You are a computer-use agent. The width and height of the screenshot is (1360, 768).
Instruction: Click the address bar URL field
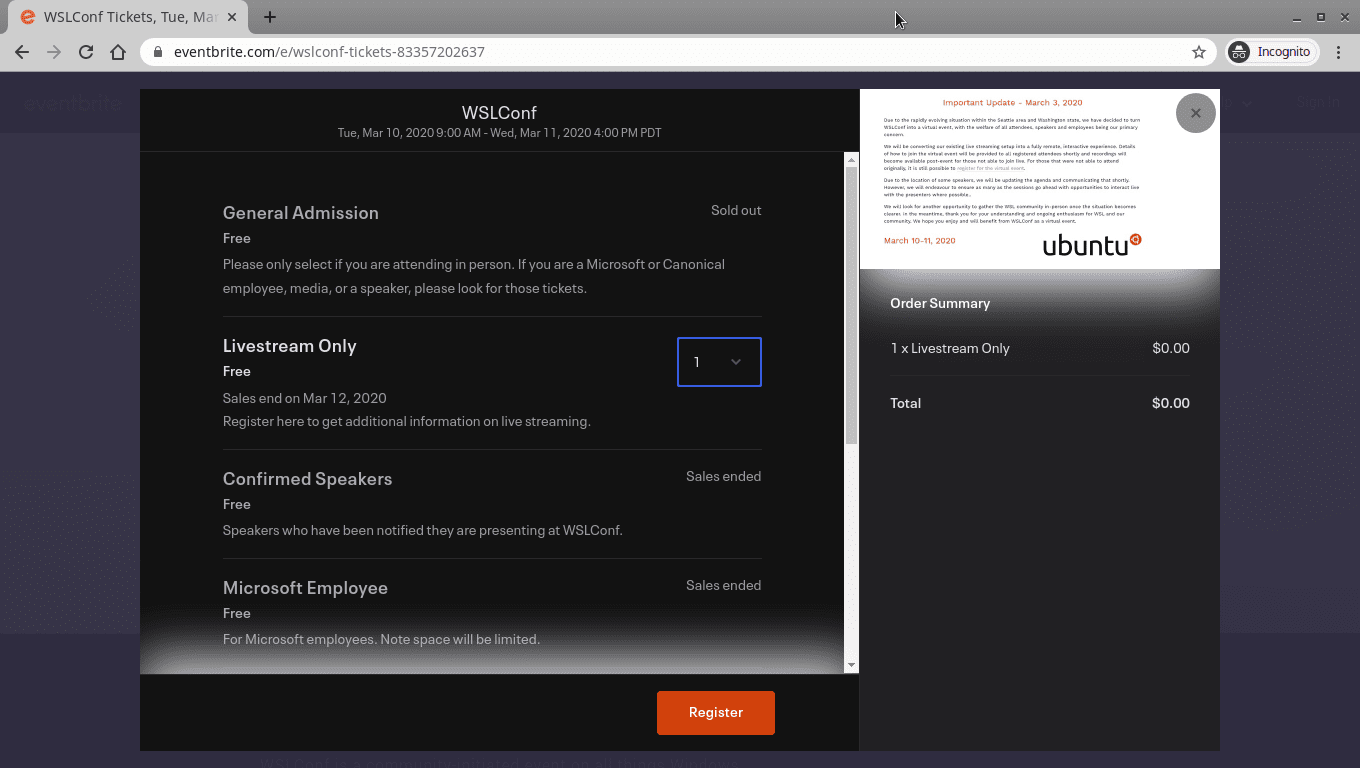click(680, 52)
